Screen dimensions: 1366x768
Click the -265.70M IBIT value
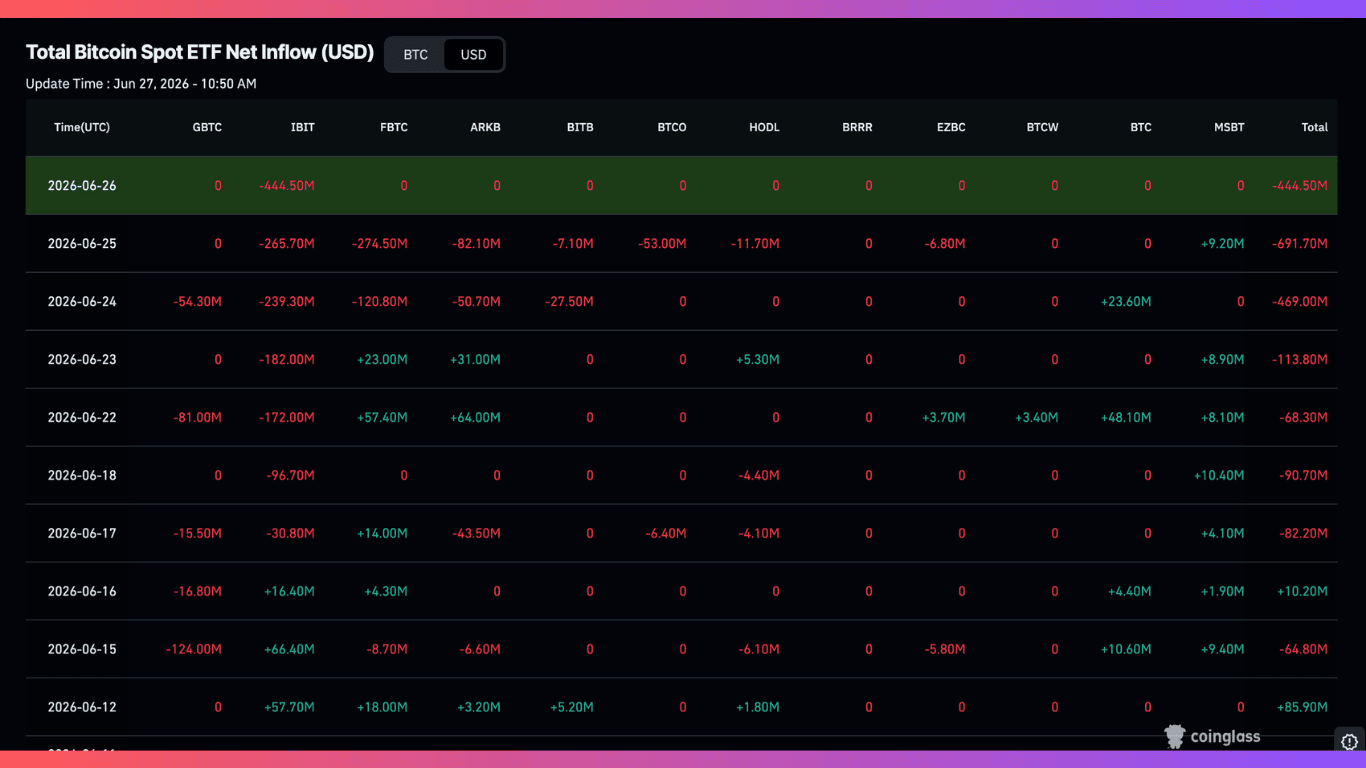(287, 243)
